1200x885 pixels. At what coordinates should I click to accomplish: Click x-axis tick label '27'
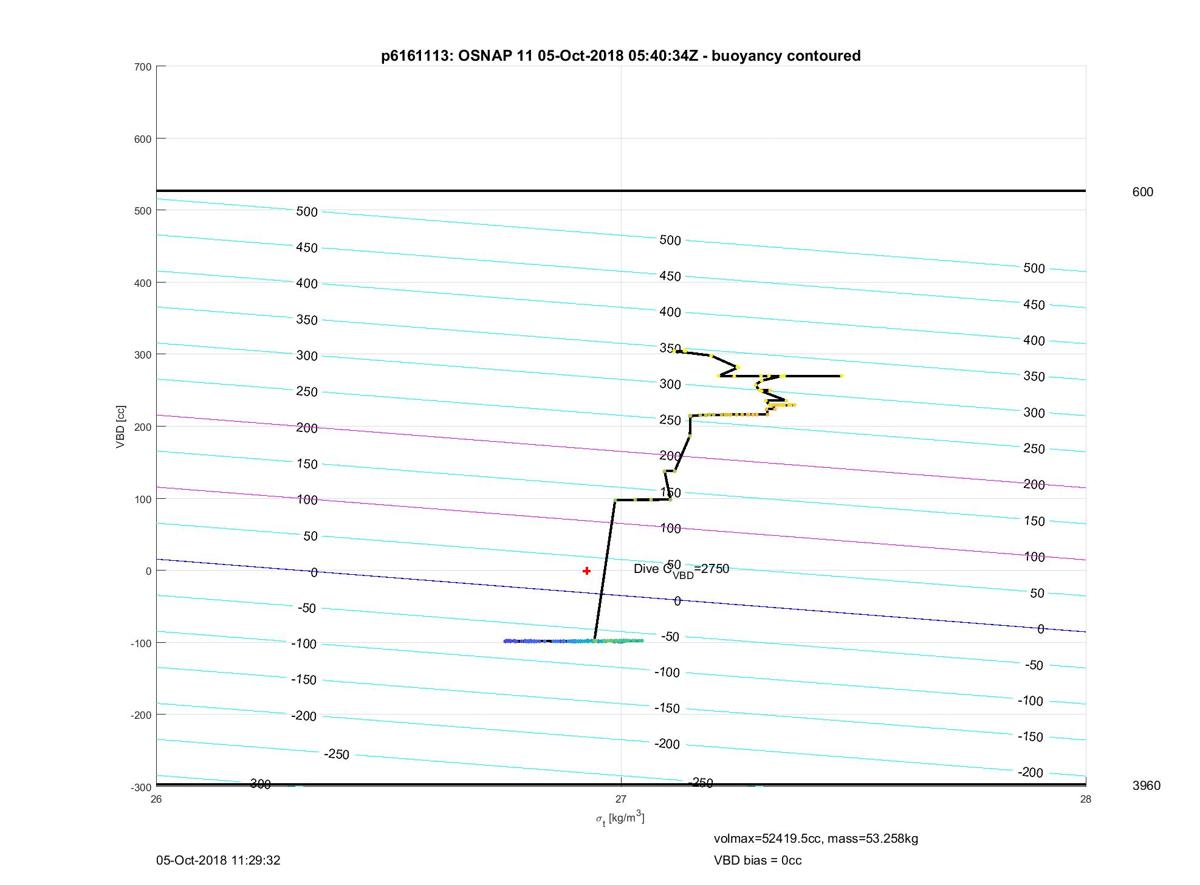[x=621, y=799]
